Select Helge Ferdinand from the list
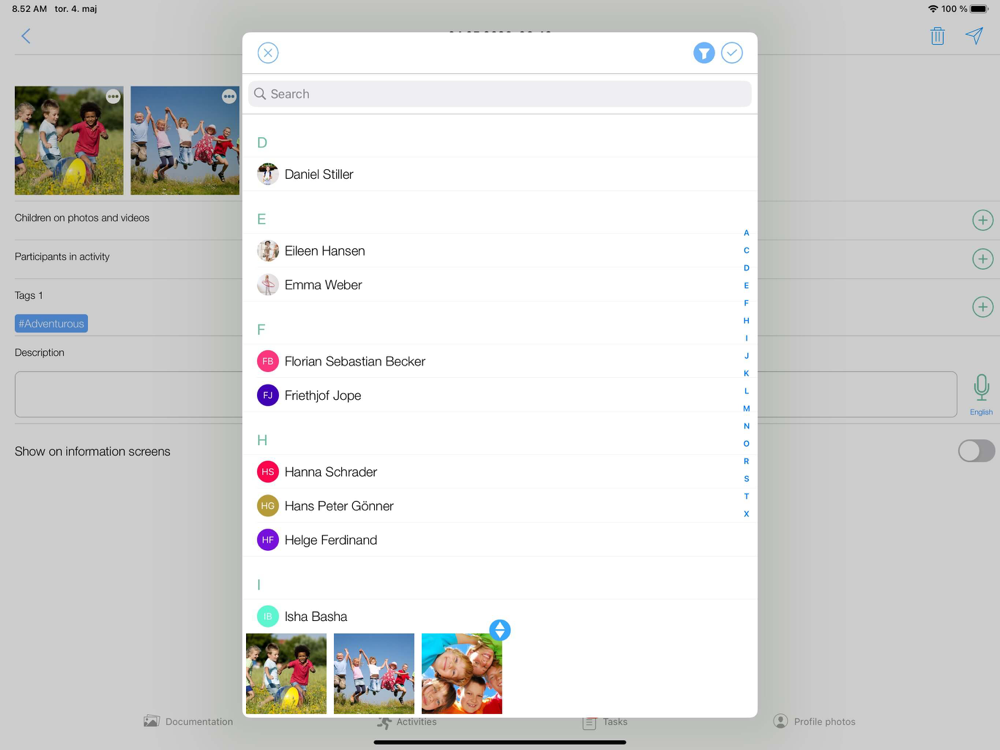 pos(499,540)
